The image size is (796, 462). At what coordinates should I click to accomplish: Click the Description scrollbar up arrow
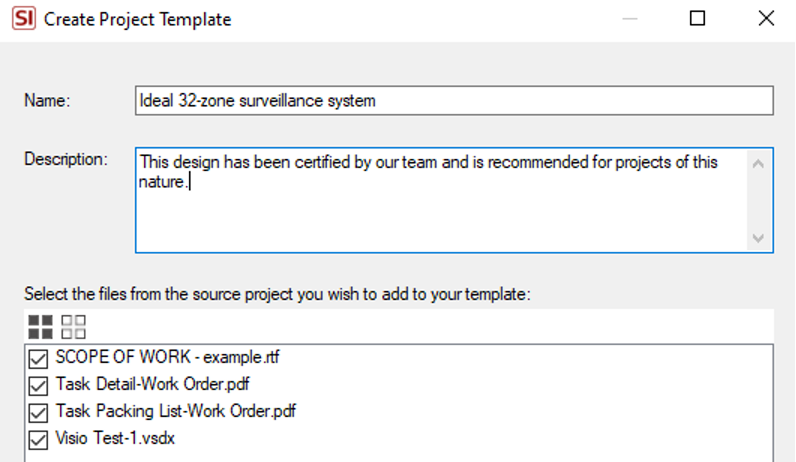758,163
